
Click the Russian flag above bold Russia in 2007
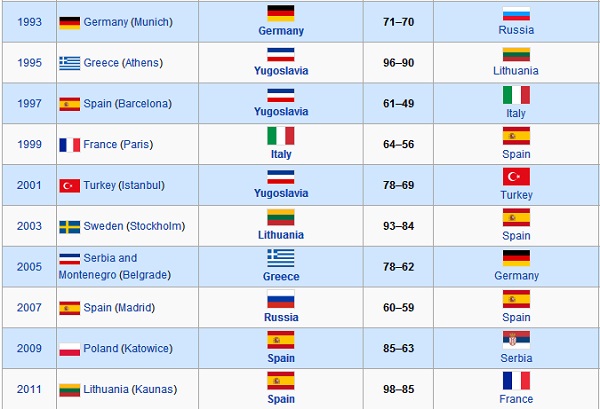coord(281,300)
